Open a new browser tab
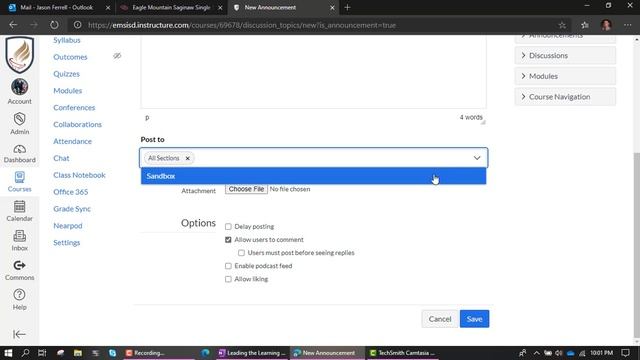The height and width of the screenshot is (360, 640). pos(347,7)
